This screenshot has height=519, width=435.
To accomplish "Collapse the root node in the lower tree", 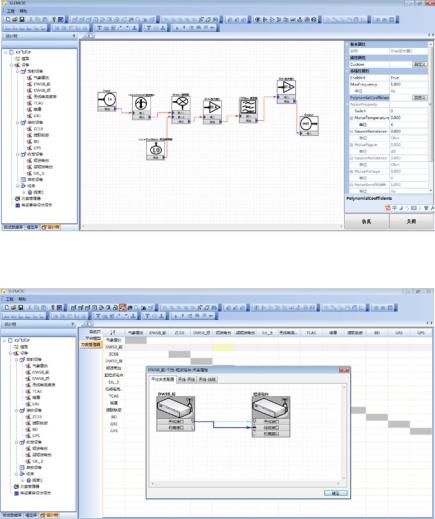I will pos(5,341).
